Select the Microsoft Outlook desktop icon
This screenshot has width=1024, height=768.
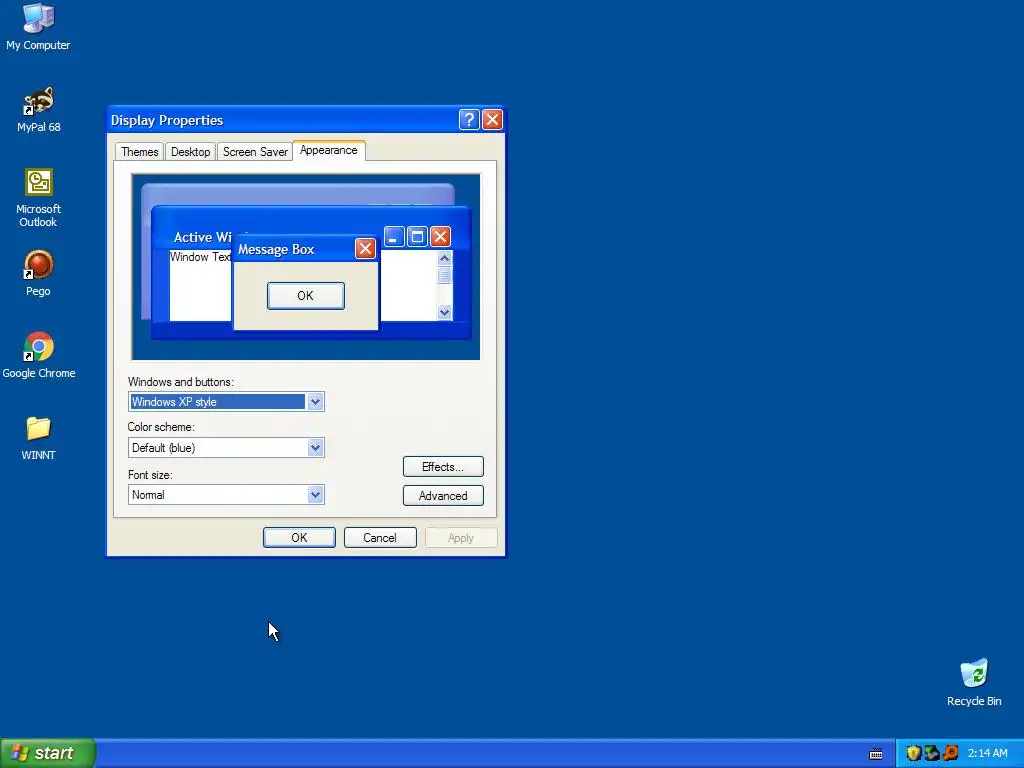point(38,198)
